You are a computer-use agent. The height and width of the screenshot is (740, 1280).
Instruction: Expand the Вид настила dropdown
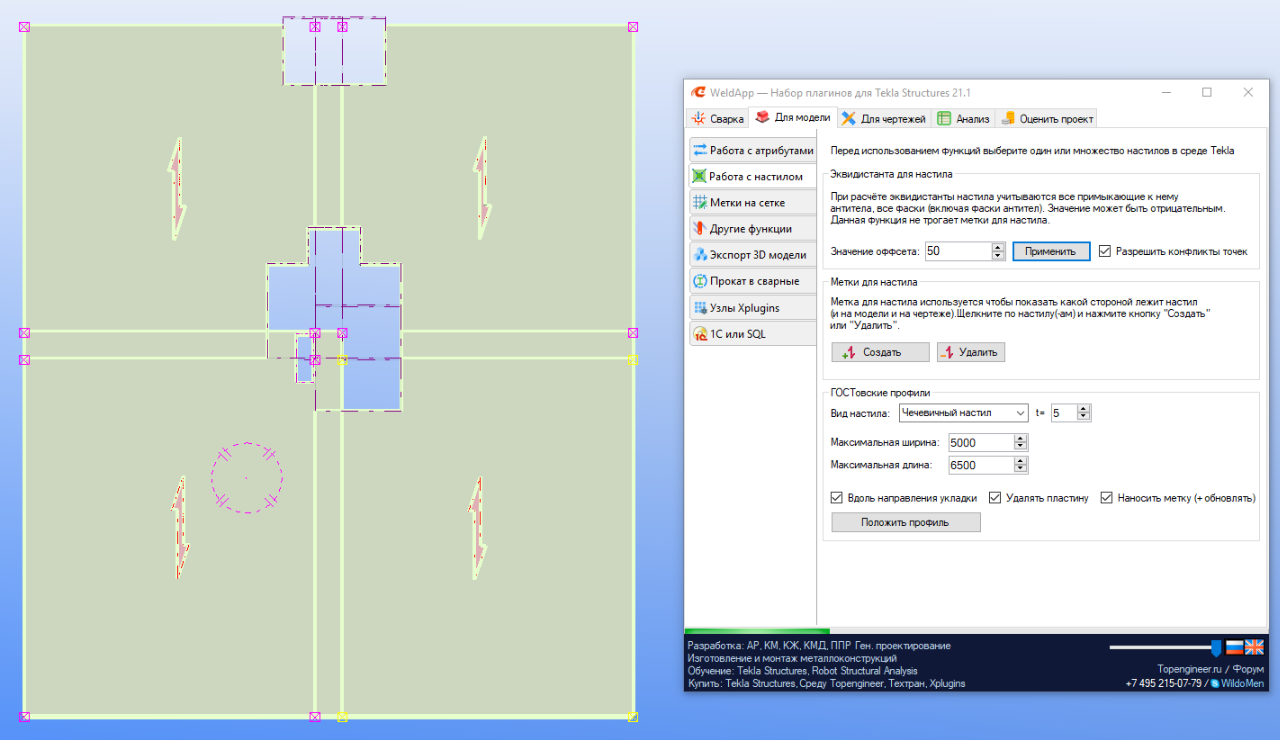pyautogui.click(x=1019, y=413)
